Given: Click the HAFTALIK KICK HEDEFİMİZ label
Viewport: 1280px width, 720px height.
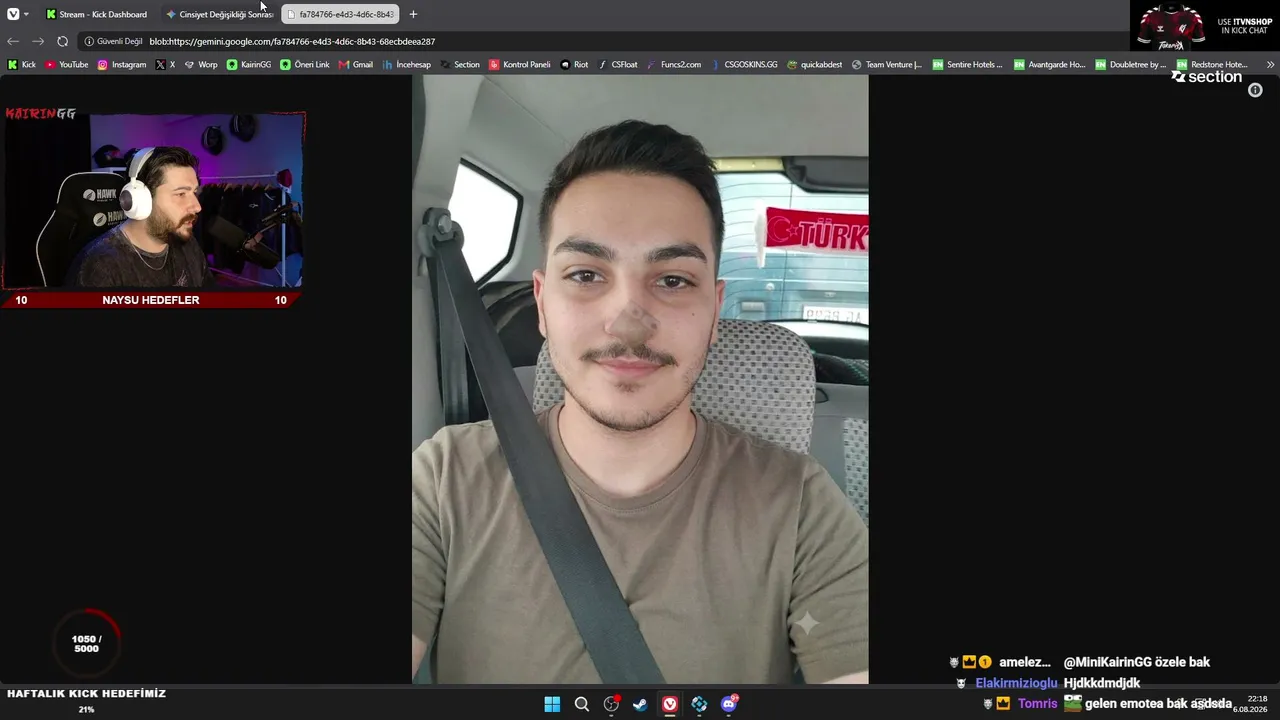Looking at the screenshot, I should pyautogui.click(x=87, y=693).
